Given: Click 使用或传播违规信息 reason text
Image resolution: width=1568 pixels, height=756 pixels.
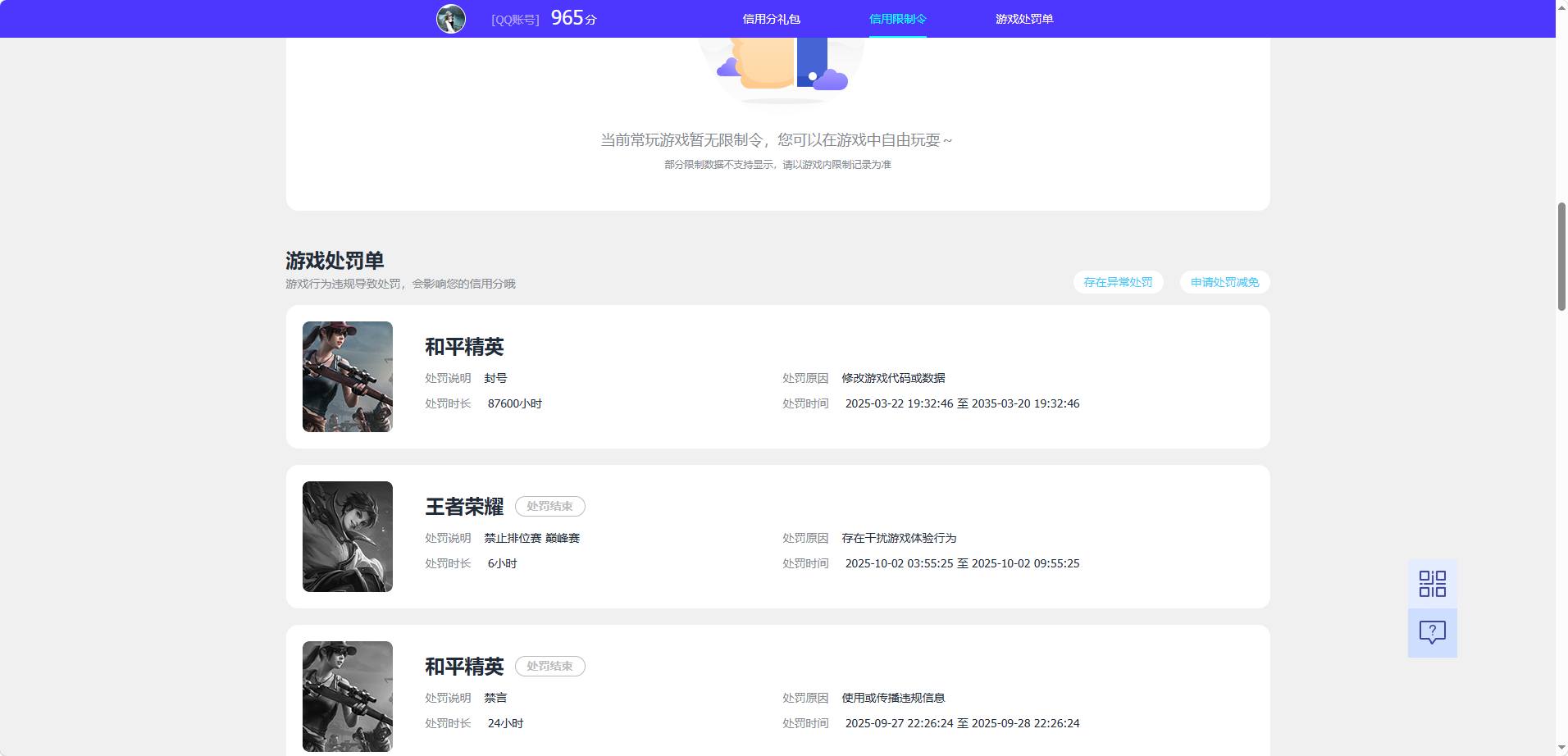Looking at the screenshot, I should [893, 698].
